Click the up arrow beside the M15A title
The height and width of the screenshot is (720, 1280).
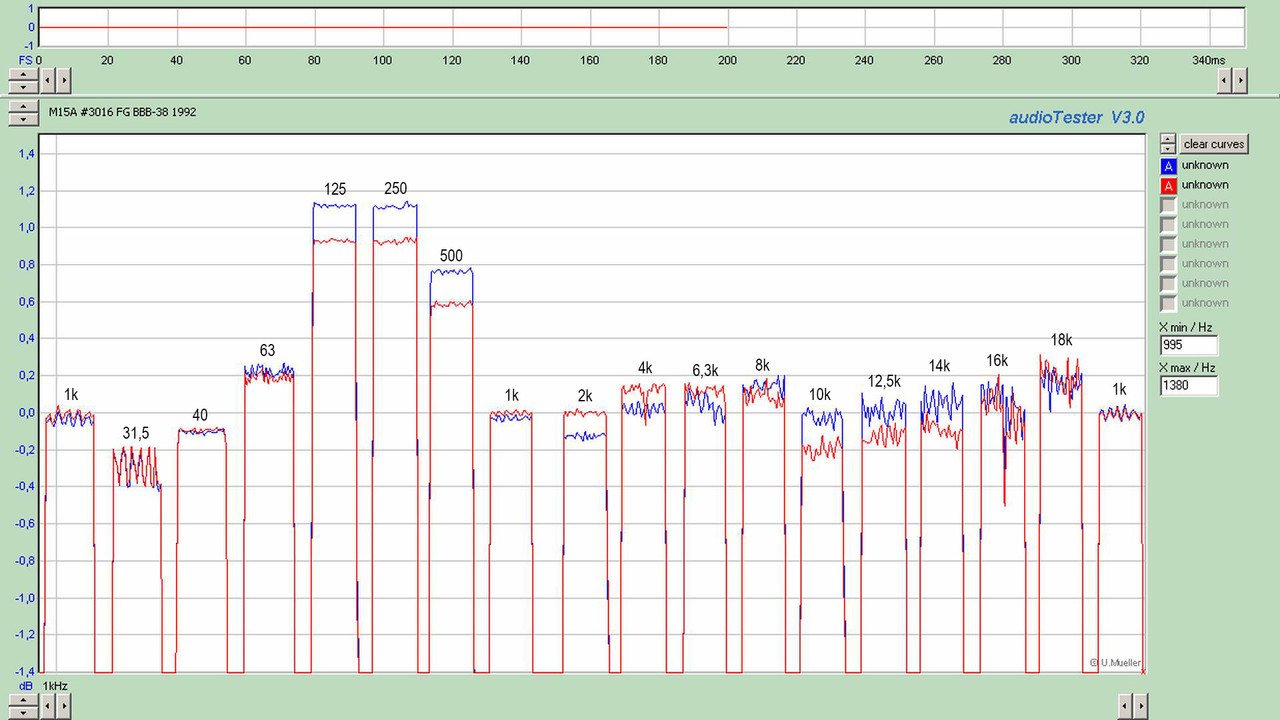click(x=23, y=106)
